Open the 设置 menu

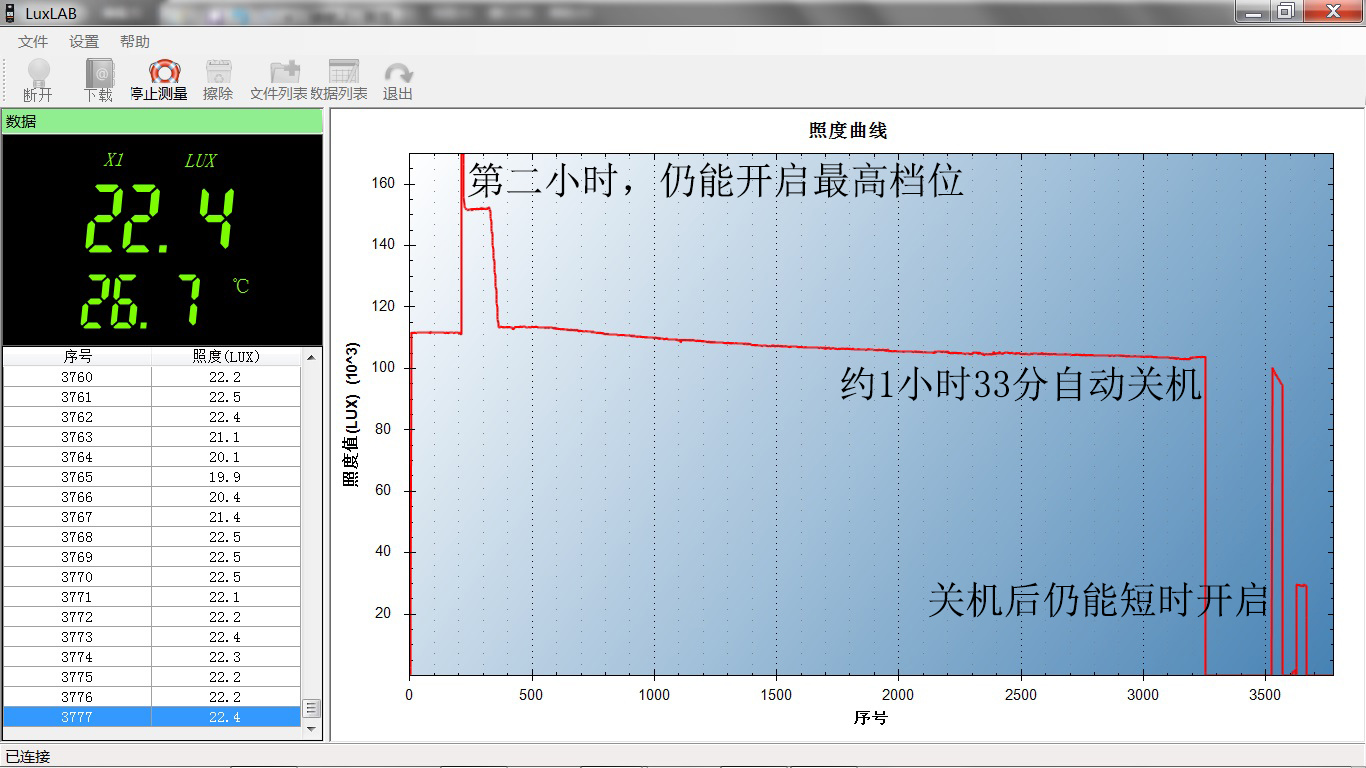(84, 41)
